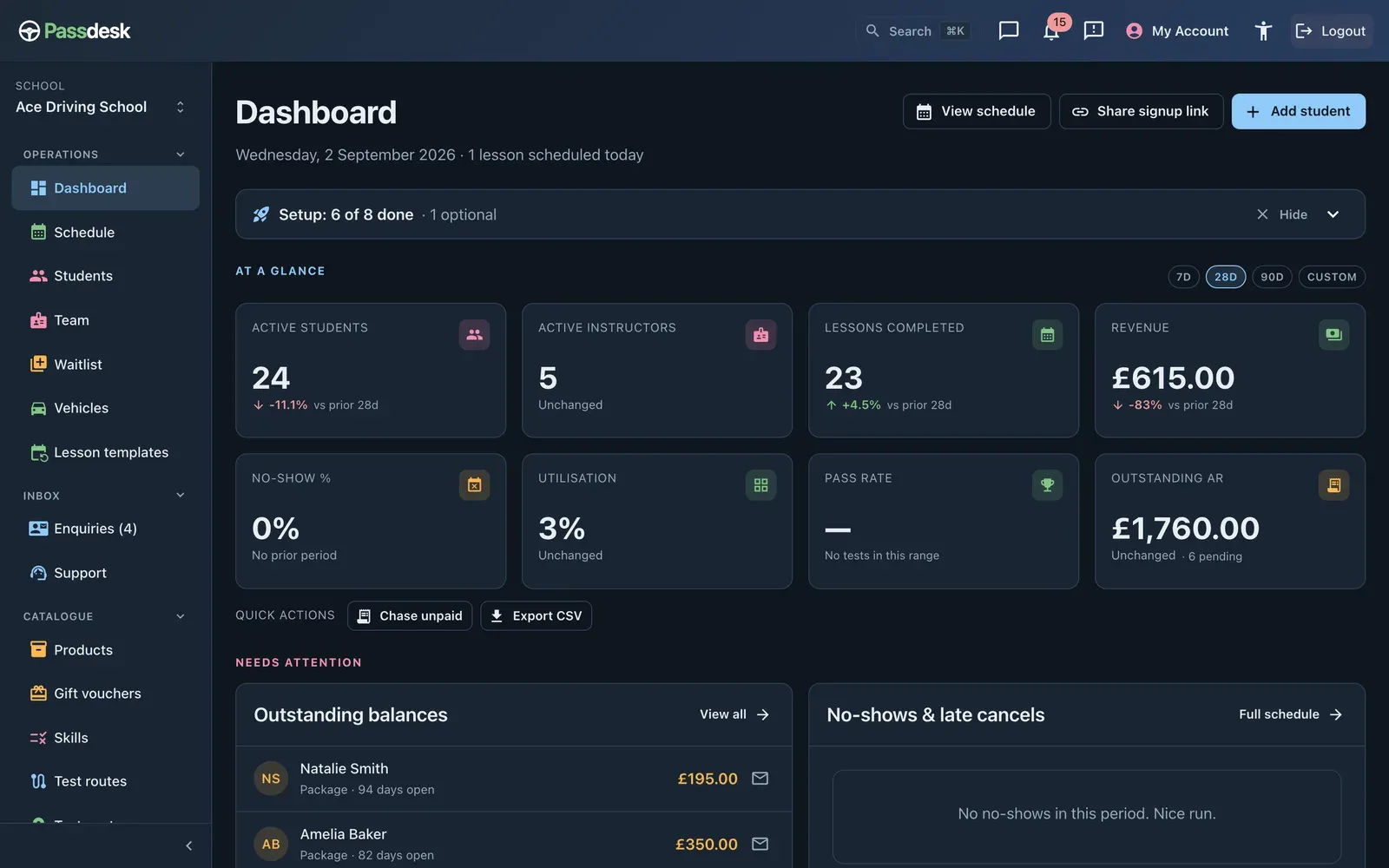
Task: Collapse the Operations sidebar section
Action: click(181, 155)
